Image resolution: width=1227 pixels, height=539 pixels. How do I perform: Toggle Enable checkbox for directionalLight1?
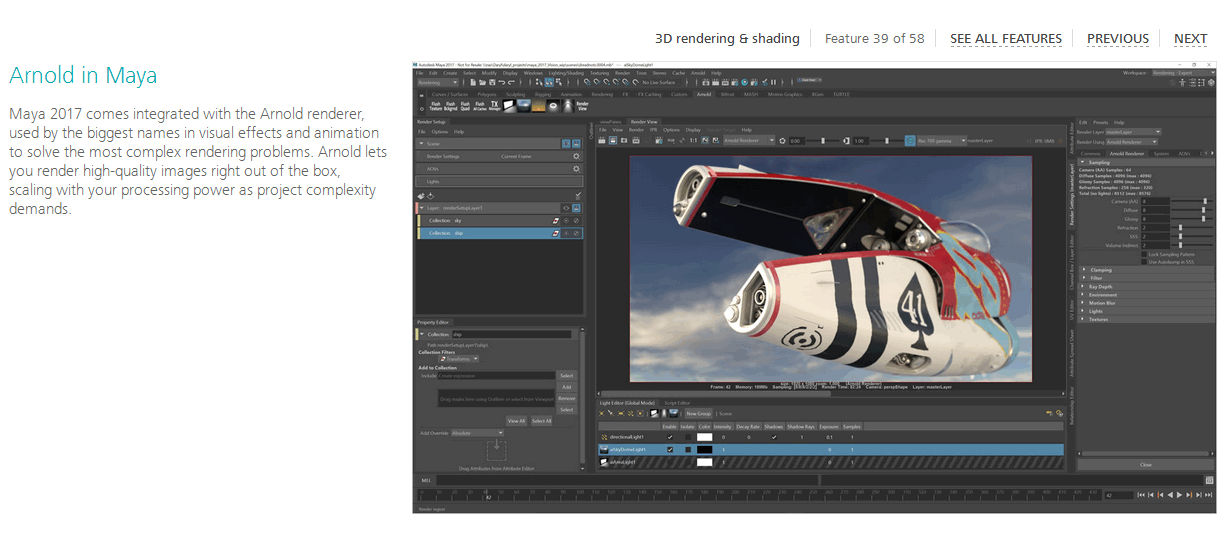[x=670, y=437]
